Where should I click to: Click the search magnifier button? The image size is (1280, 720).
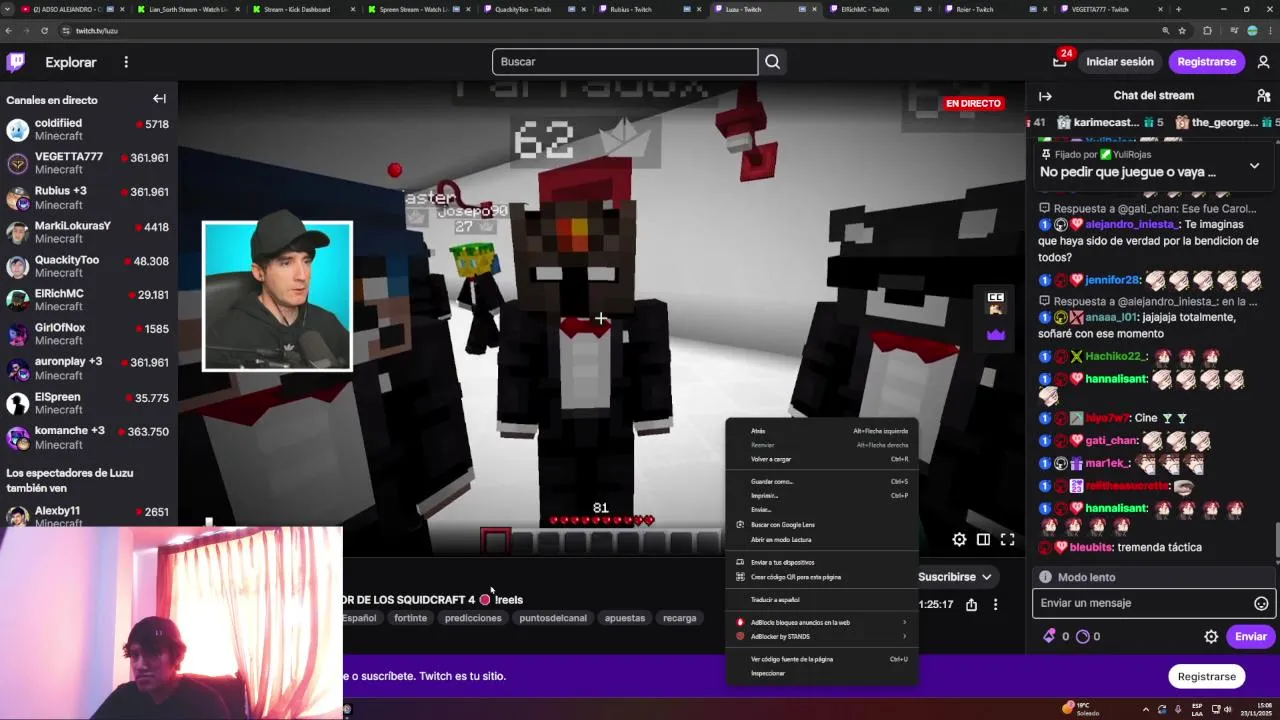tap(772, 62)
